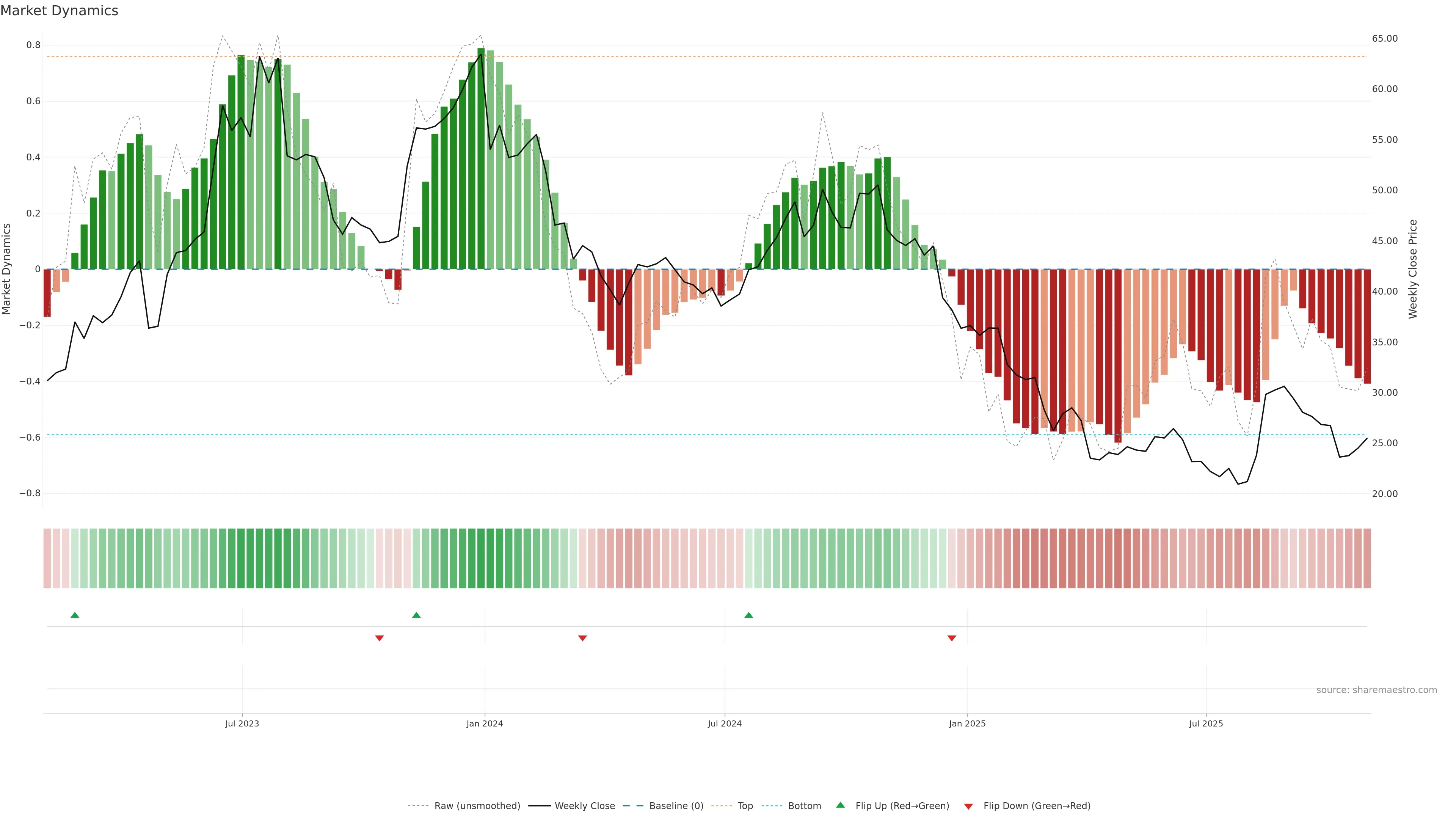Click the first green flip-up triangle marker
The image size is (1456, 819).
(x=75, y=615)
